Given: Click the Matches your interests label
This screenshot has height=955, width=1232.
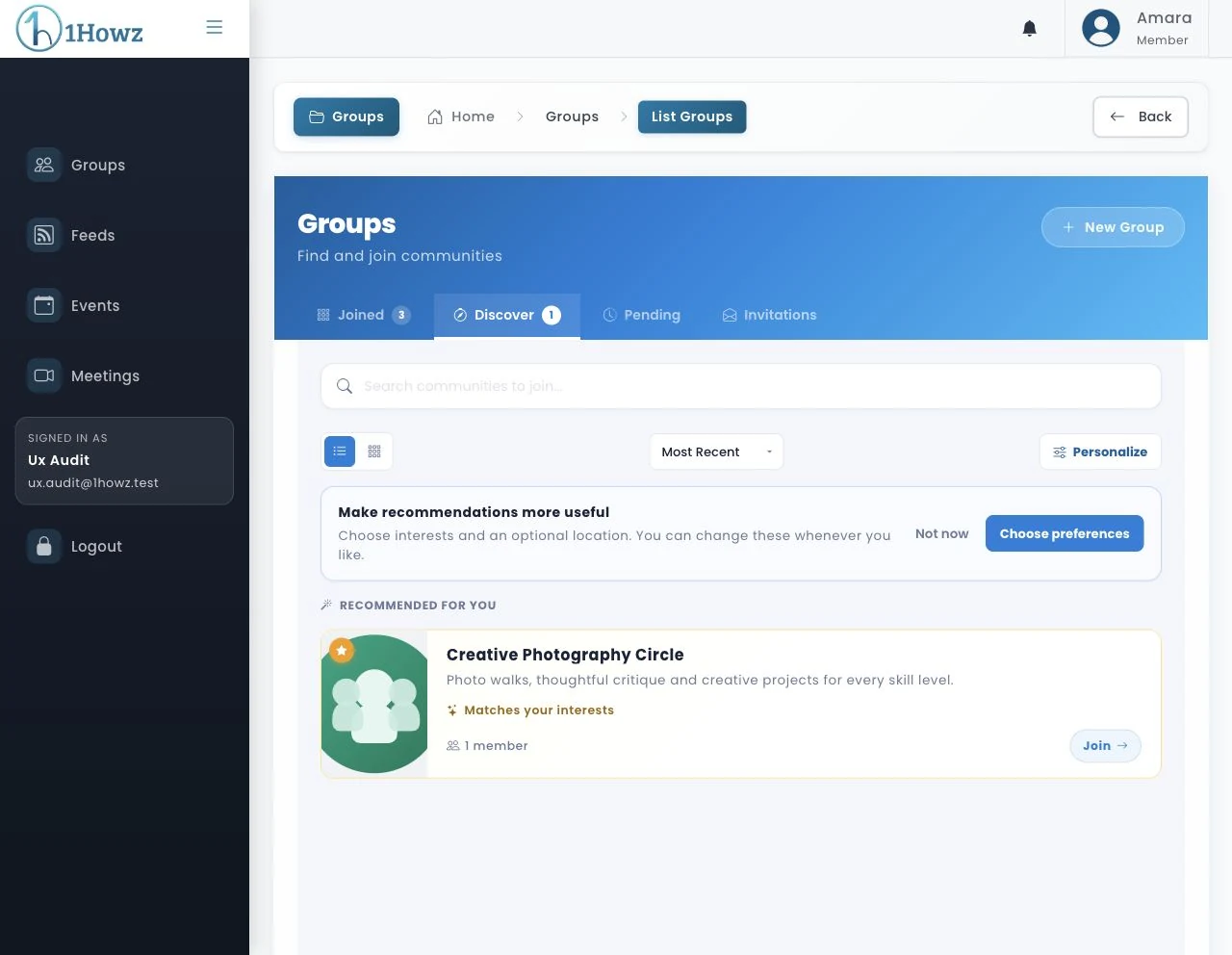Looking at the screenshot, I should pyautogui.click(x=530, y=710).
